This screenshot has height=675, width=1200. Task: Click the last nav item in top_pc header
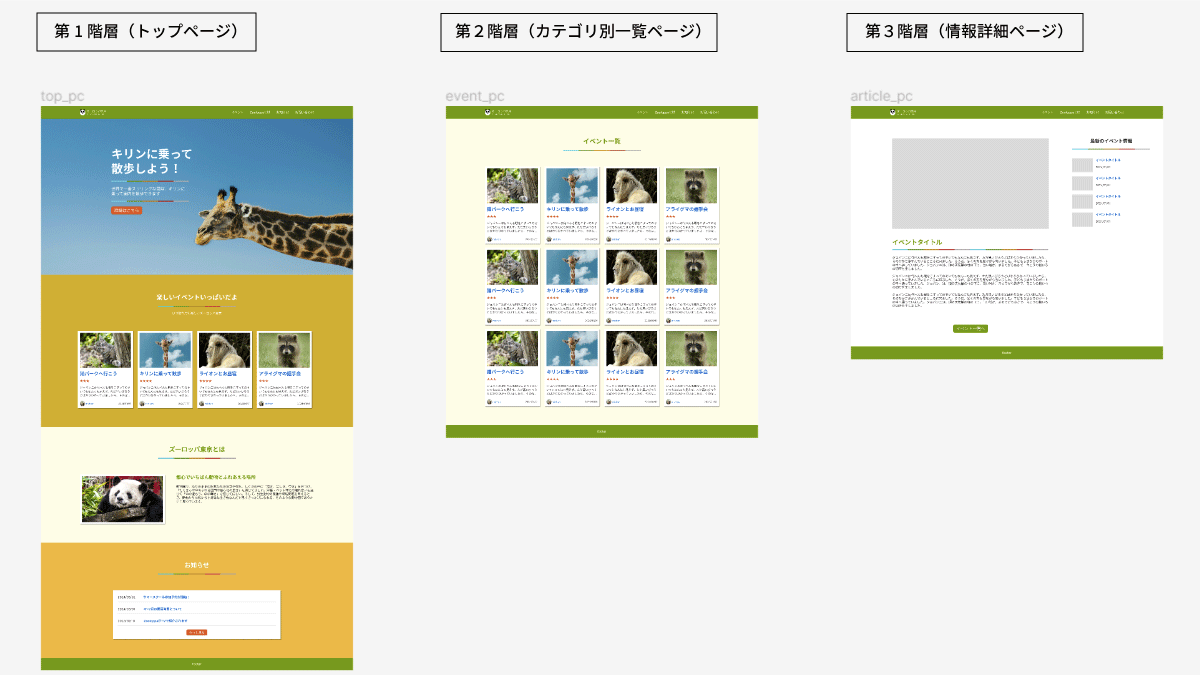[x=304, y=112]
